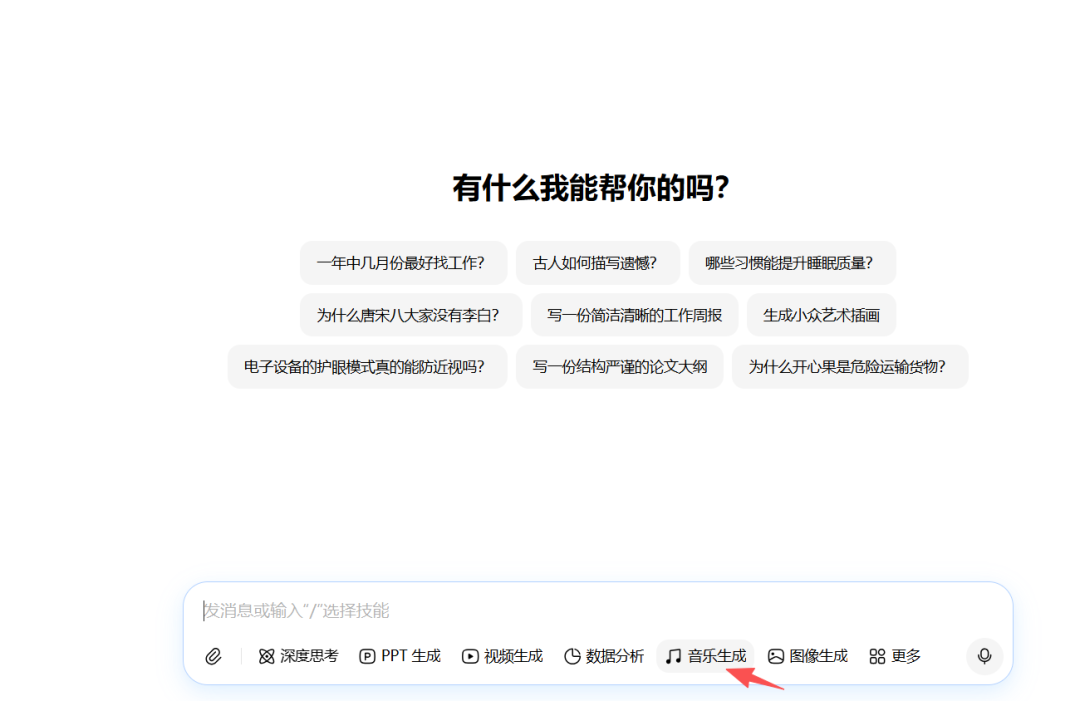Image resolution: width=1080 pixels, height=701 pixels.
Task: Click the message input field
Action: [x=500, y=610]
